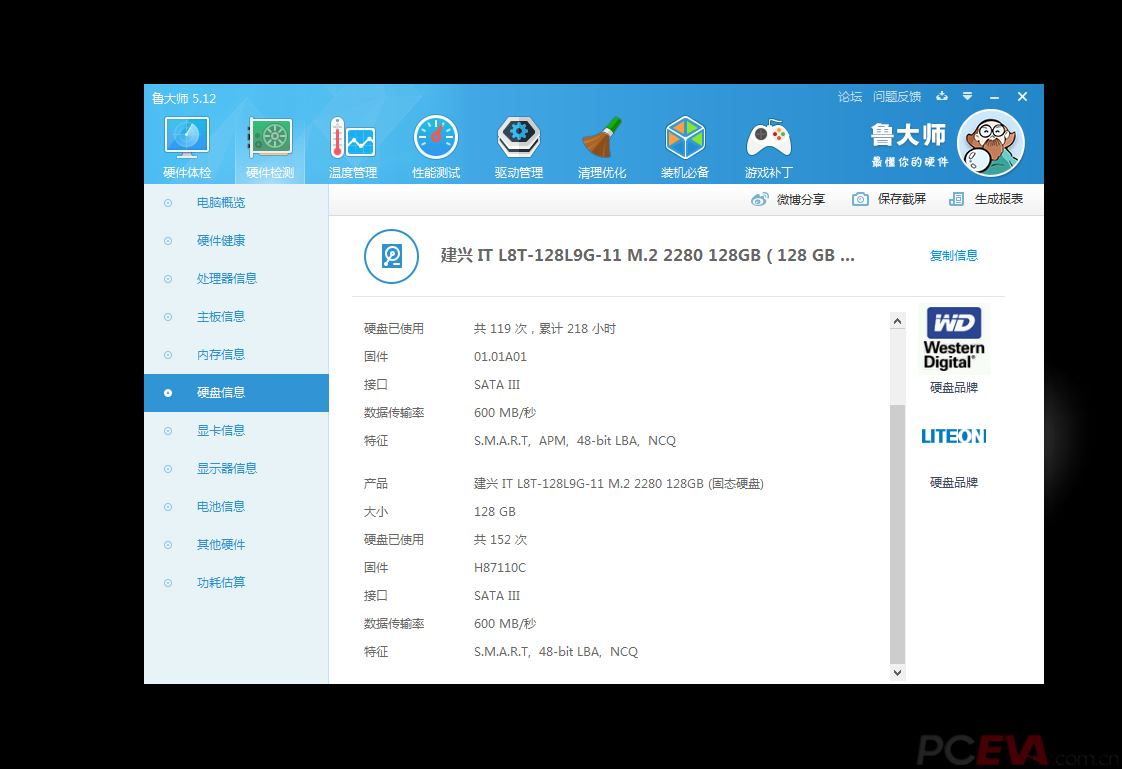This screenshot has width=1122, height=769.
Task: Open 装机必备 essential software
Action: pos(685,147)
